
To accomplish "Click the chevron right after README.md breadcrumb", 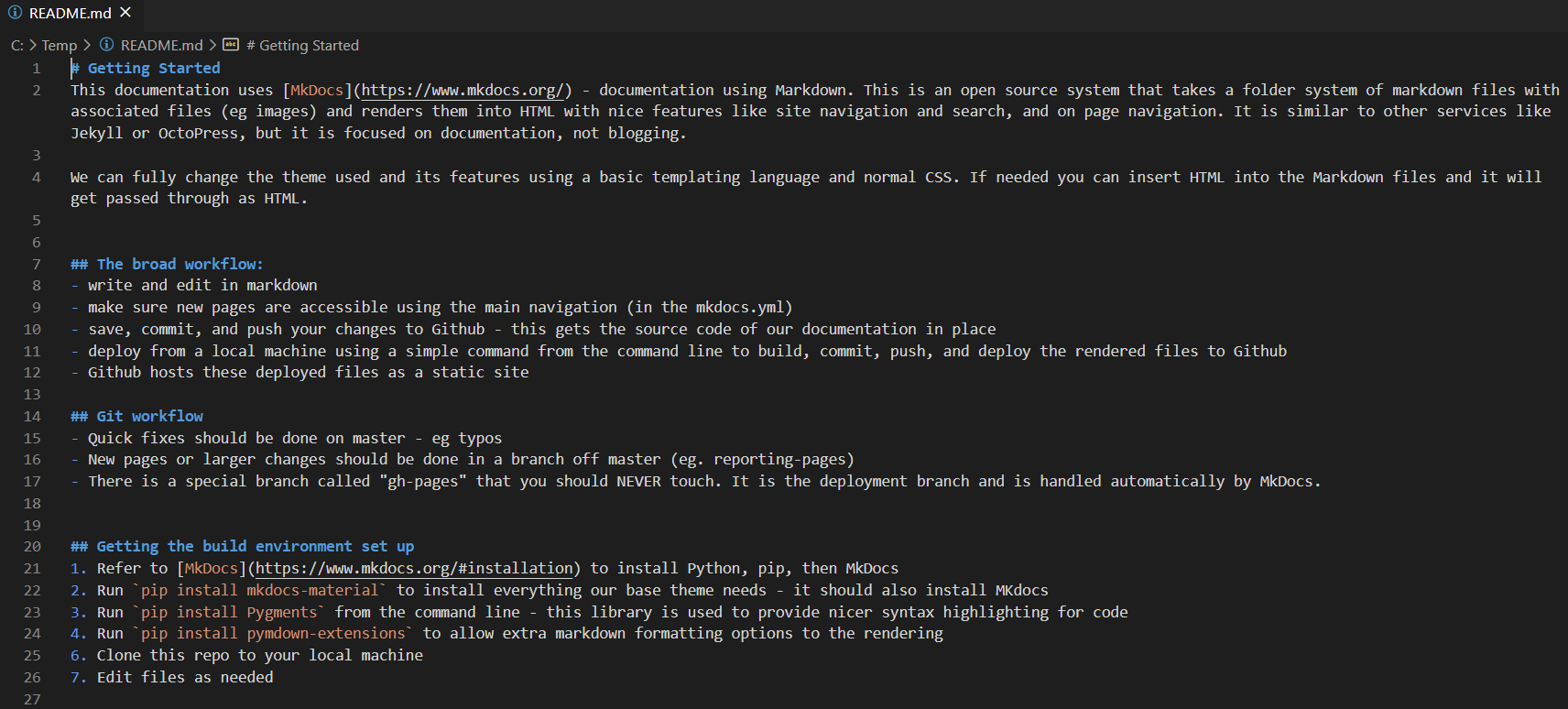I will click(x=212, y=45).
